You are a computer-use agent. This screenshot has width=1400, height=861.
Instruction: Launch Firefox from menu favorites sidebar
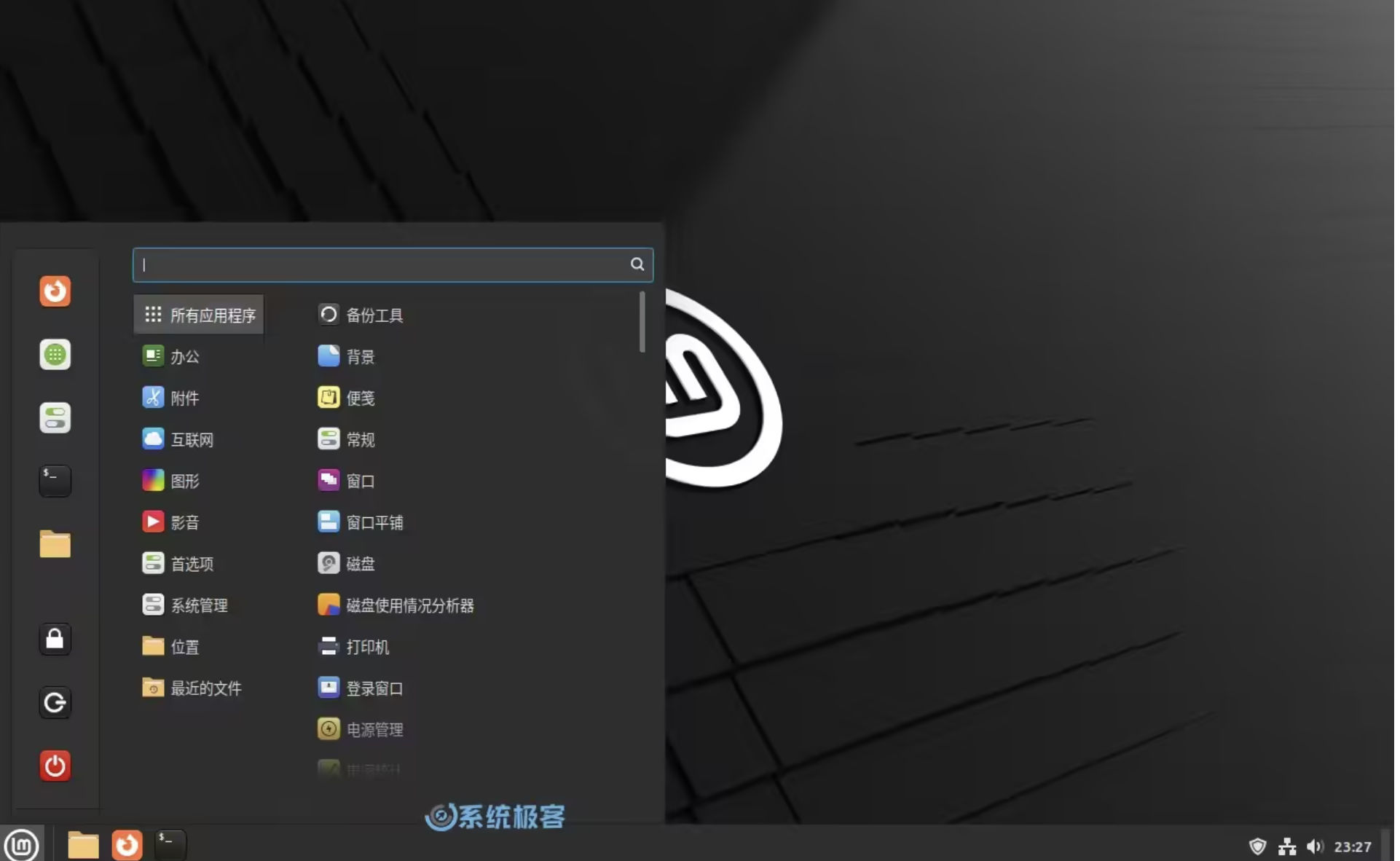click(55, 291)
